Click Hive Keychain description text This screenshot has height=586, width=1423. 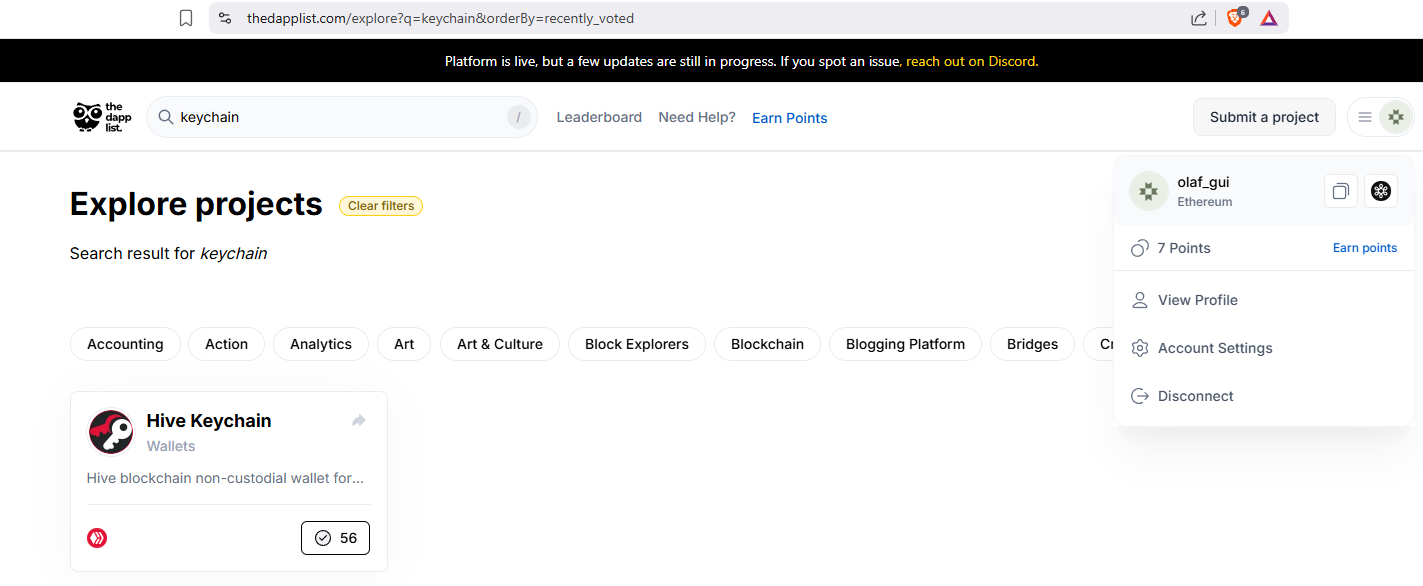225,478
